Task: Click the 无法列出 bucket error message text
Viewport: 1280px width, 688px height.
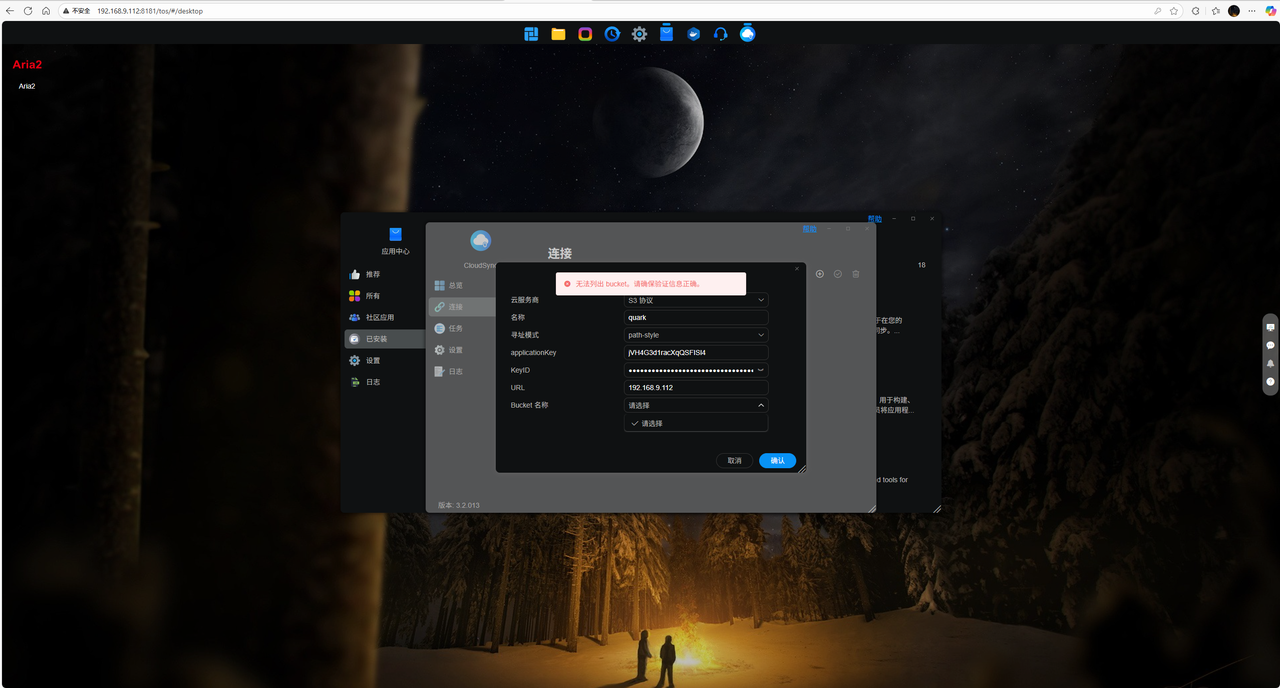Action: click(638, 284)
